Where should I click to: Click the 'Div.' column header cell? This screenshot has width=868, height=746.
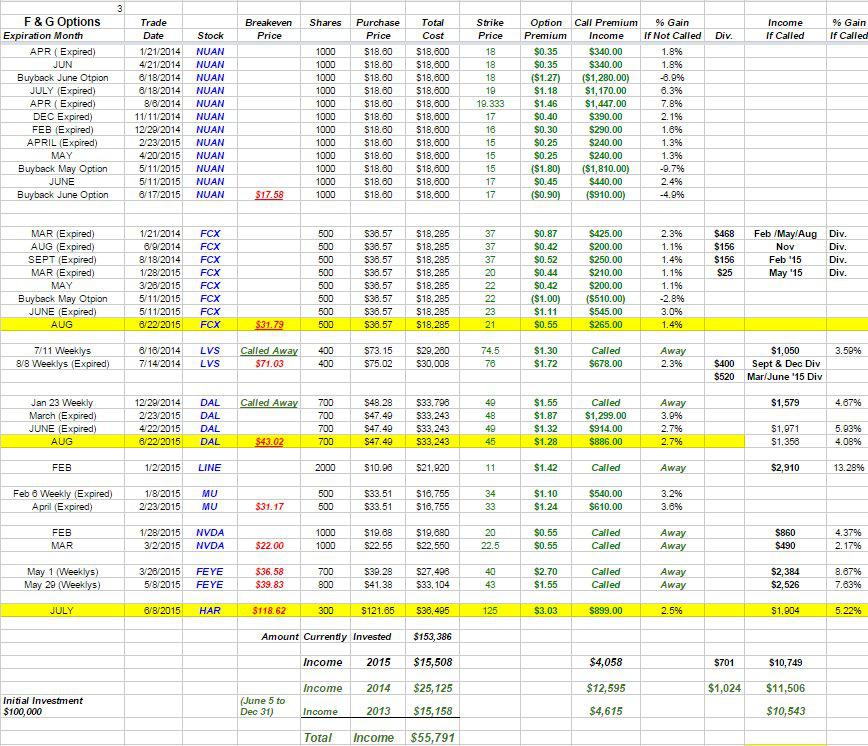(x=724, y=35)
